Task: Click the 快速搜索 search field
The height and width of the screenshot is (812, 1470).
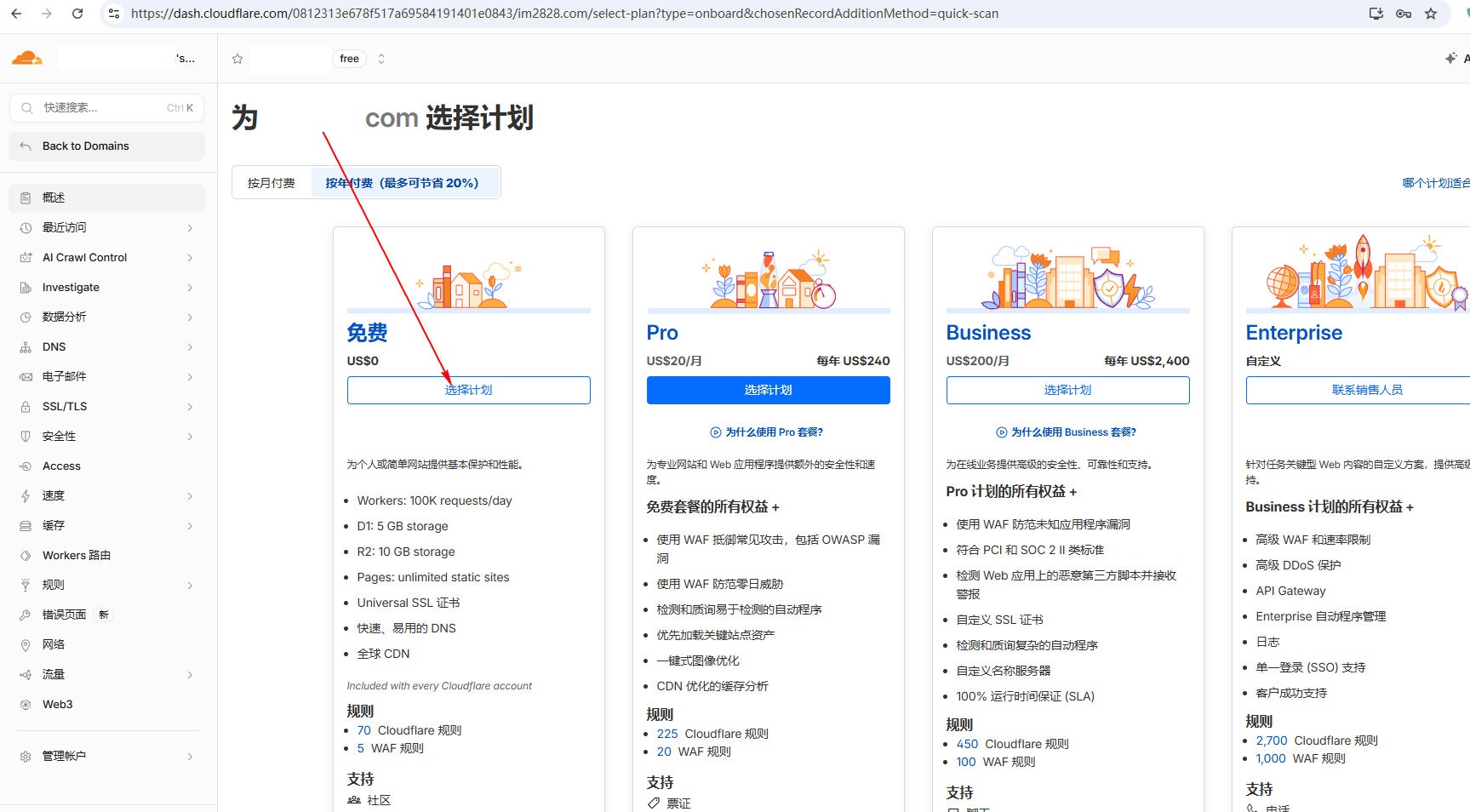Action: [106, 108]
